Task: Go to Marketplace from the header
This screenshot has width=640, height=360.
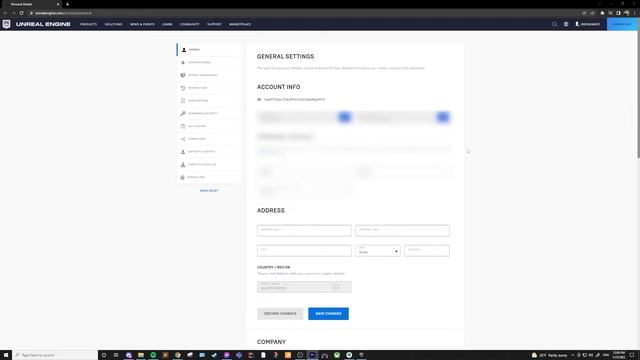Action: pyautogui.click(x=240, y=24)
